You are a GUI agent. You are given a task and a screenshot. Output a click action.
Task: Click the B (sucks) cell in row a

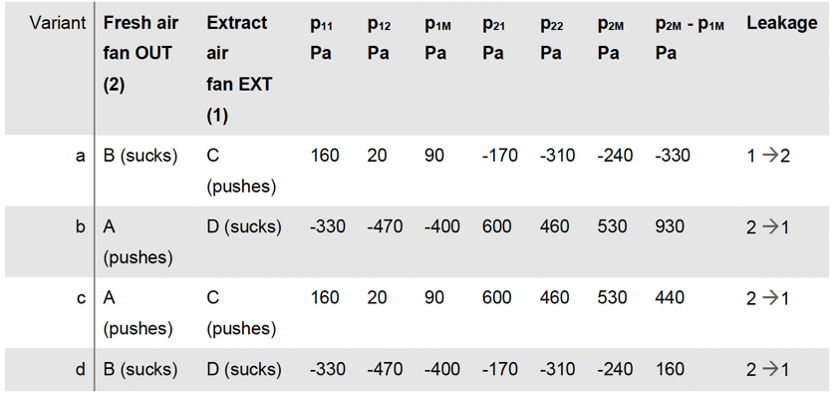[140, 156]
